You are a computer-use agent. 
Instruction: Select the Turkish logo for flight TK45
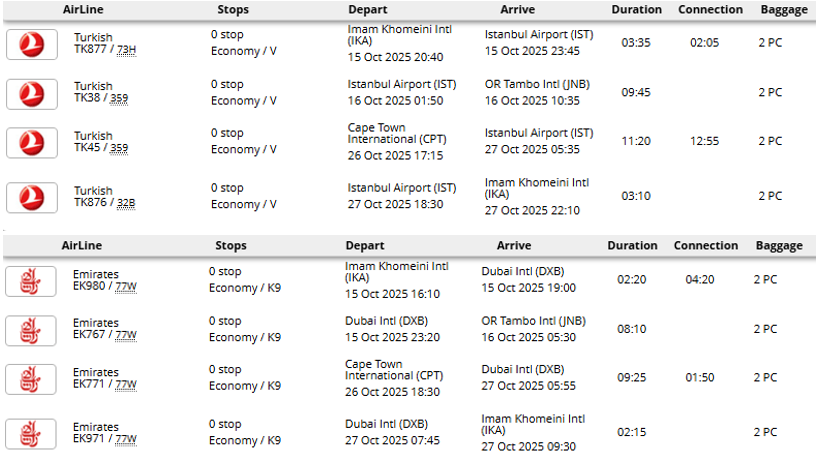(x=32, y=142)
